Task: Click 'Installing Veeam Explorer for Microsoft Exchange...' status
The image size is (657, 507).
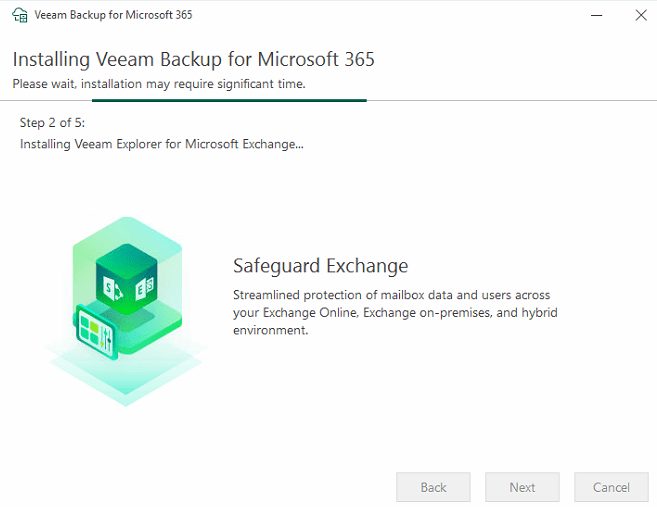Action: pos(162,144)
